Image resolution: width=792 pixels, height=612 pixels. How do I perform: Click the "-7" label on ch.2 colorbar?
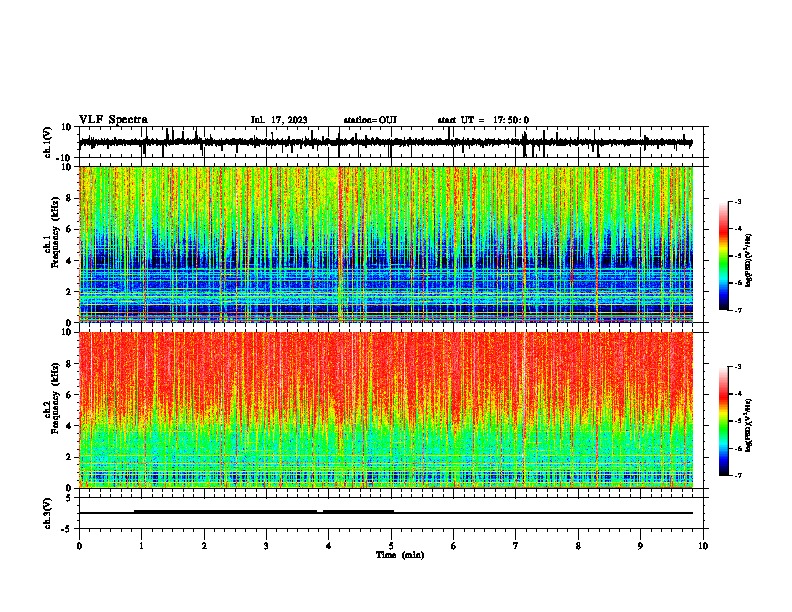pyautogui.click(x=738, y=475)
